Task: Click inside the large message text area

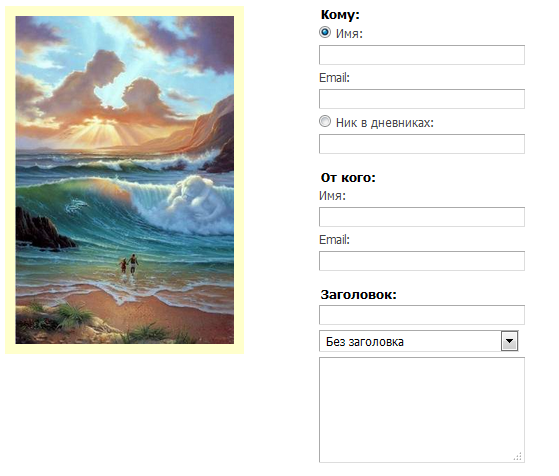Action: (x=422, y=410)
